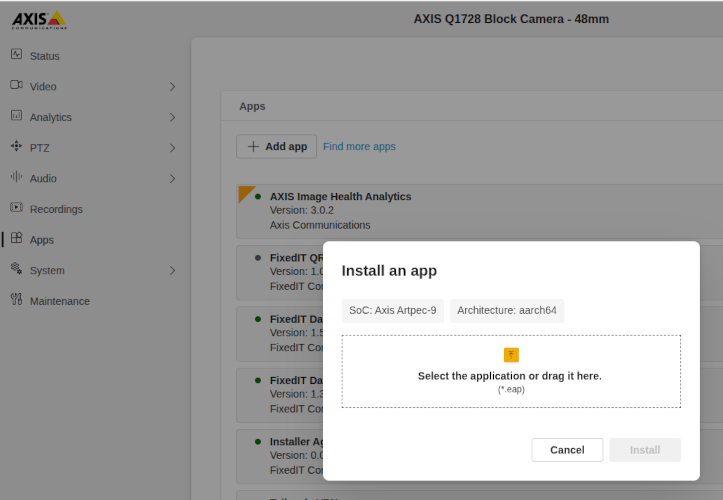Open the Audio section
Screen dimensions: 723x500
pos(43,179)
